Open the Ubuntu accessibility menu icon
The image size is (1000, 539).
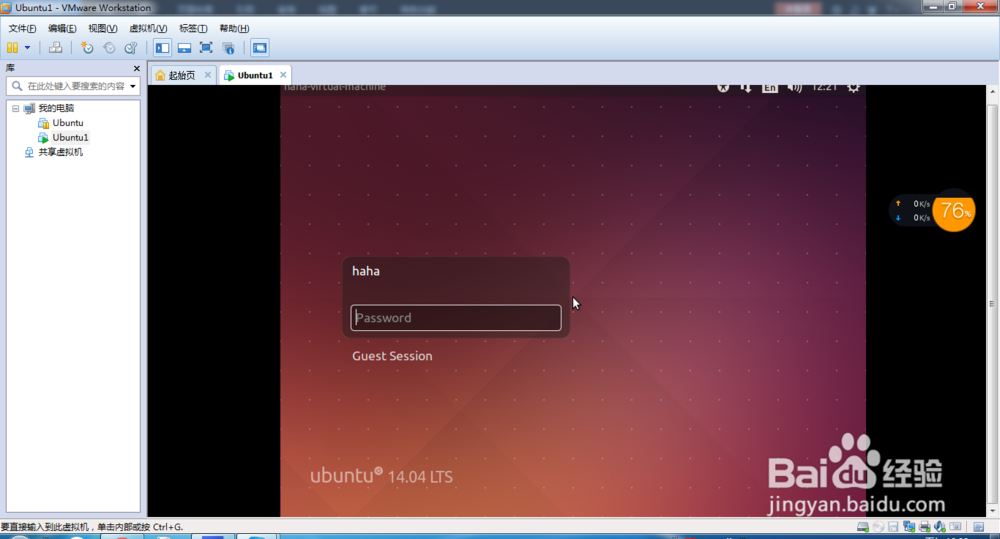click(x=723, y=87)
